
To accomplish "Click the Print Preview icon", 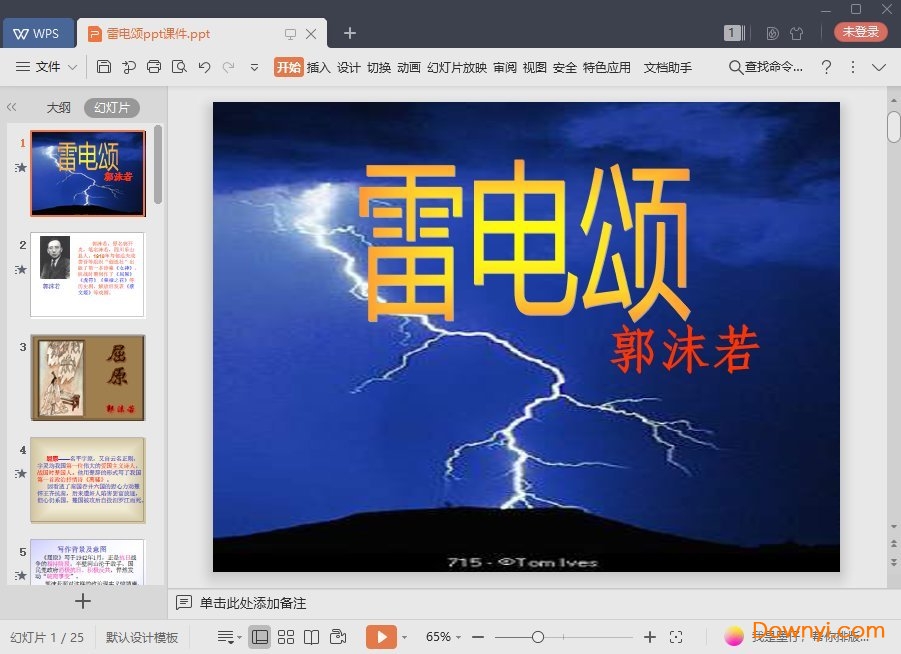I will coord(178,67).
